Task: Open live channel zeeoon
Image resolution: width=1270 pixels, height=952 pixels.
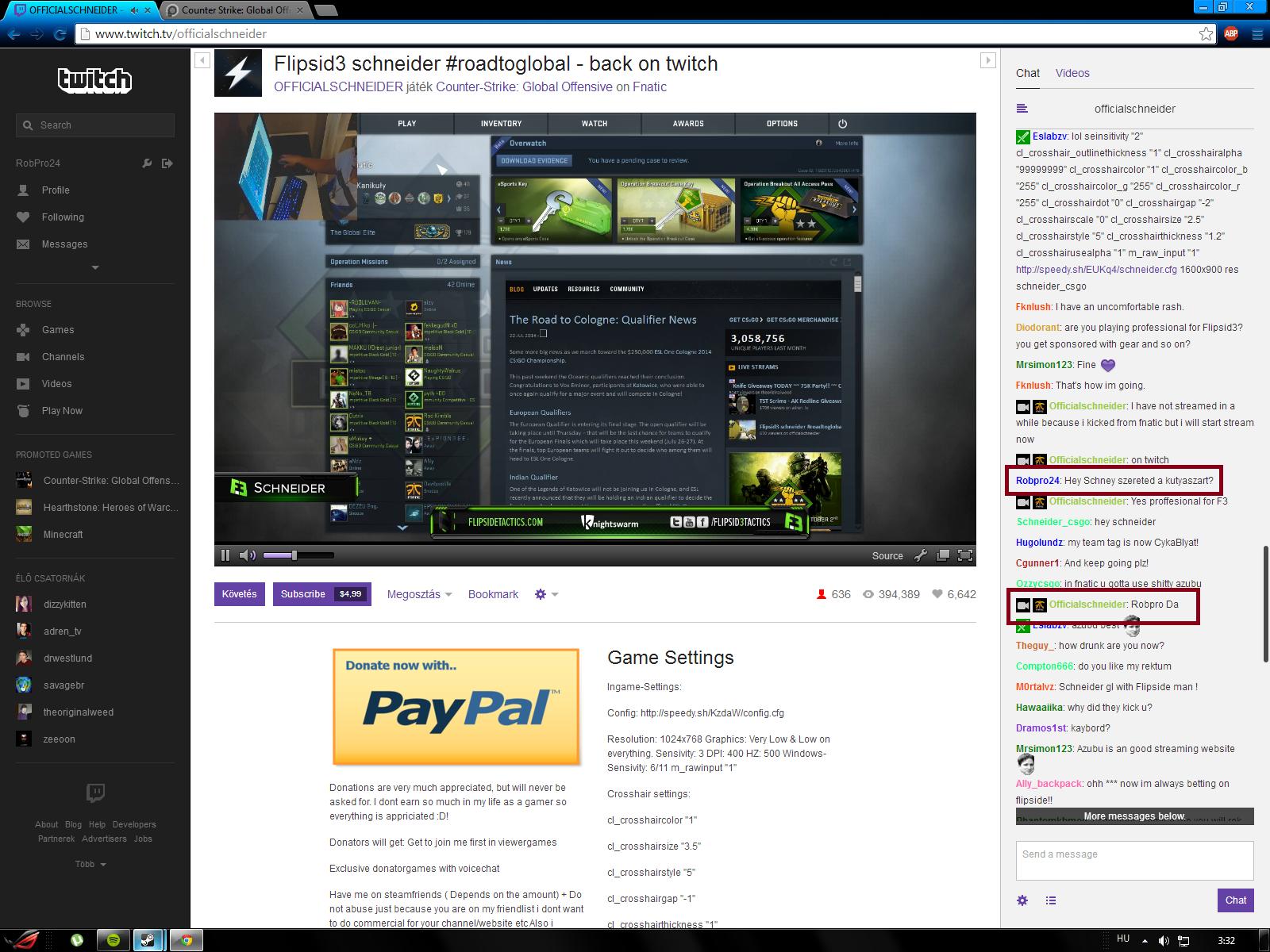Action: (46, 739)
